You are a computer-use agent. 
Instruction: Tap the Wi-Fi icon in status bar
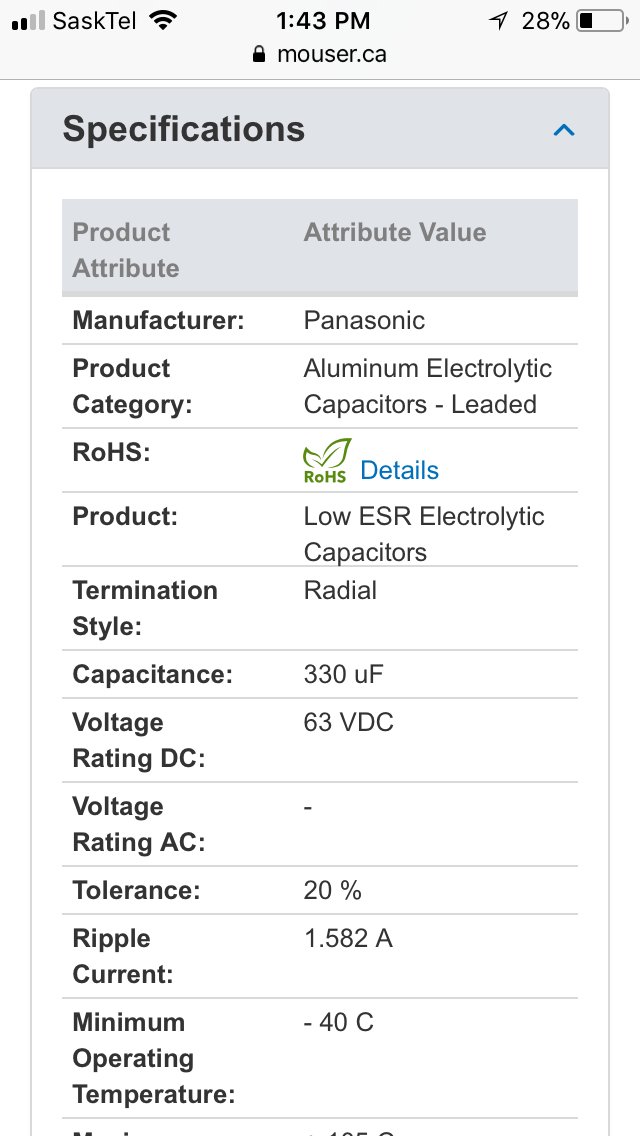163,20
